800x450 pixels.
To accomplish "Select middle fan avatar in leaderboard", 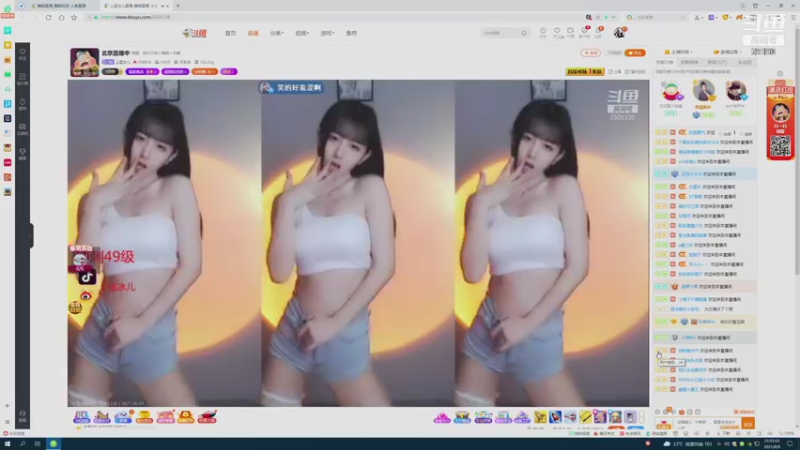I will (x=703, y=91).
